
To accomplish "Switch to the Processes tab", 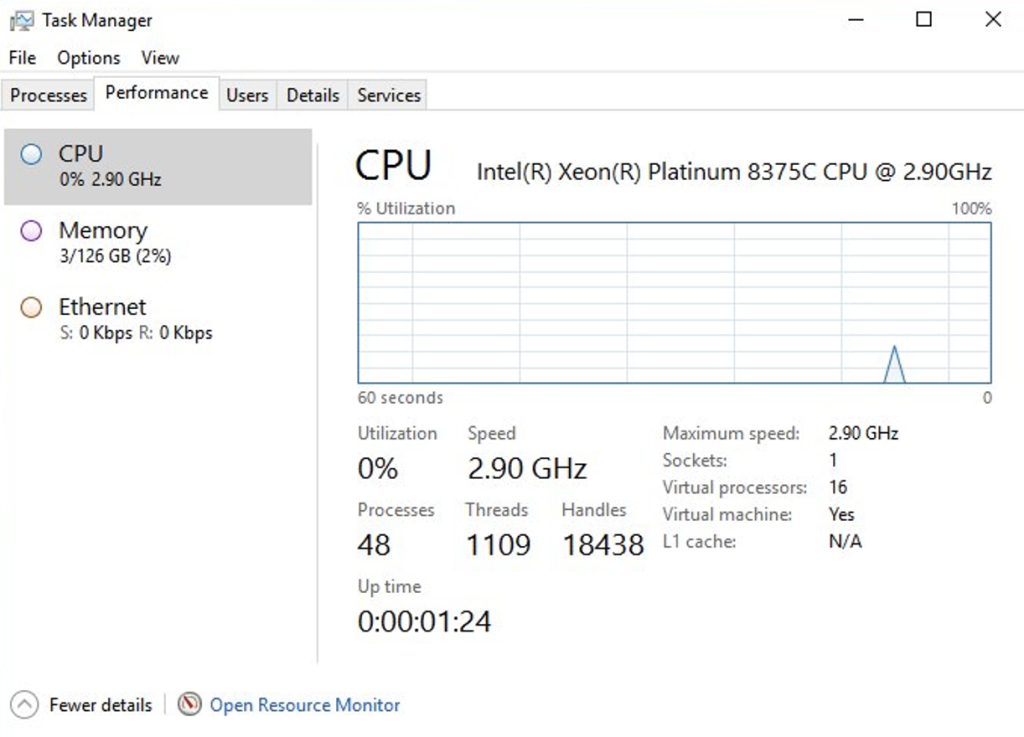I will (x=47, y=94).
